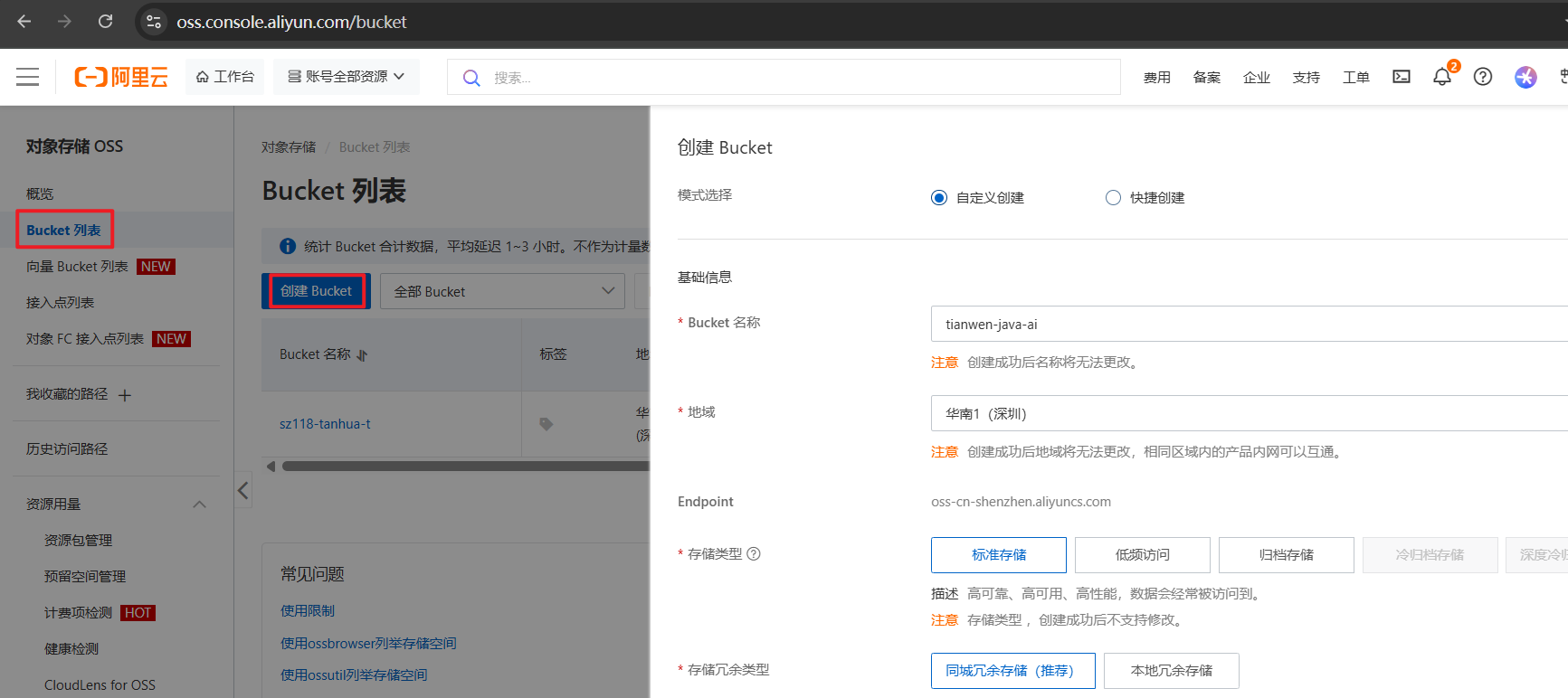The height and width of the screenshot is (698, 1568).
Task: Open 健康检测 sidebar item
Action: click(71, 648)
